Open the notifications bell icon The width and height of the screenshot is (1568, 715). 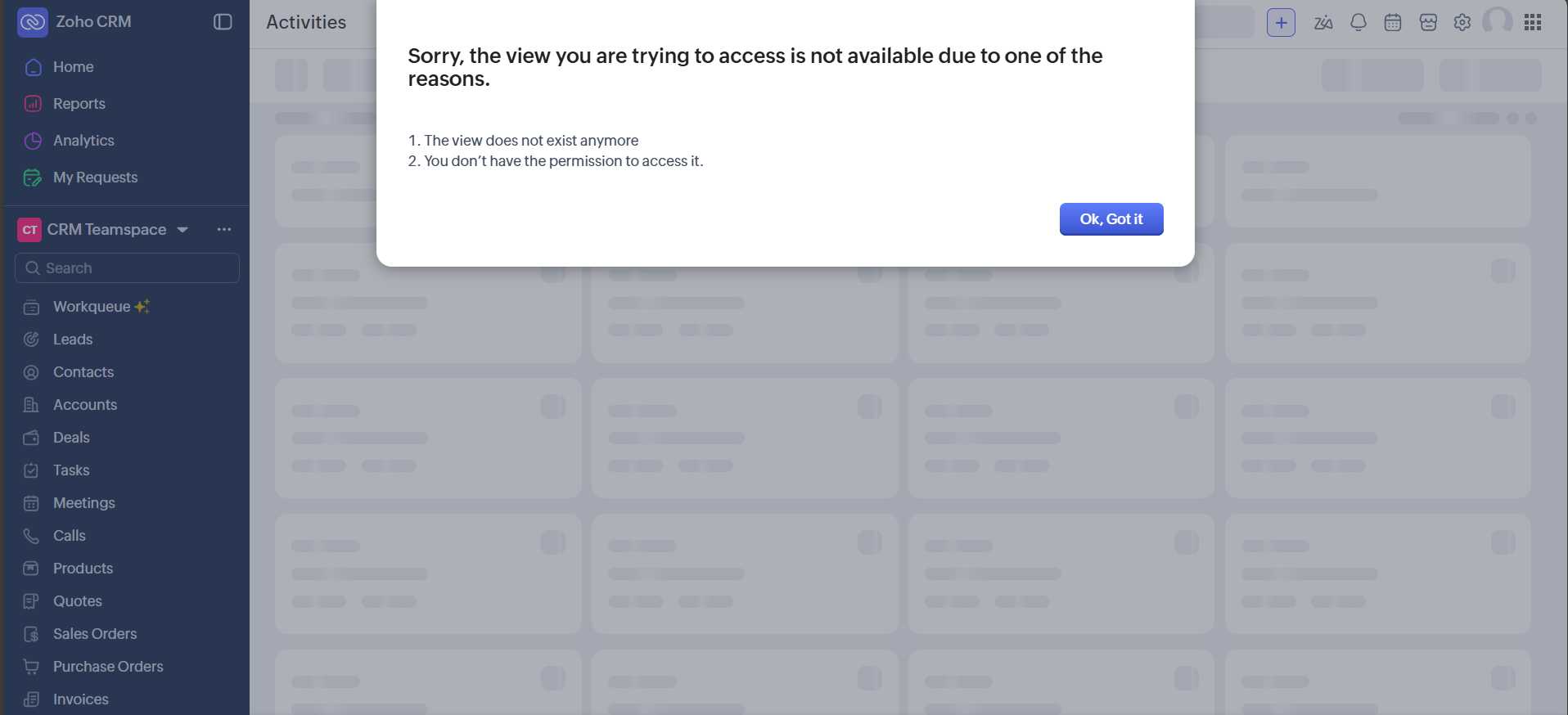coord(1358,23)
